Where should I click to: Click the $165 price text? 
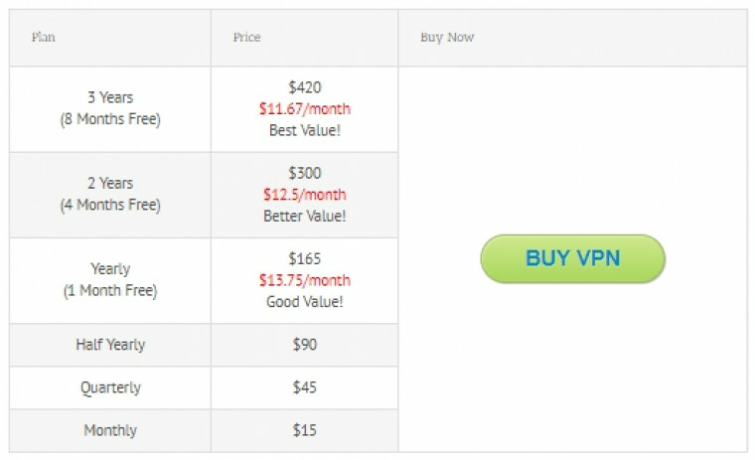(305, 259)
